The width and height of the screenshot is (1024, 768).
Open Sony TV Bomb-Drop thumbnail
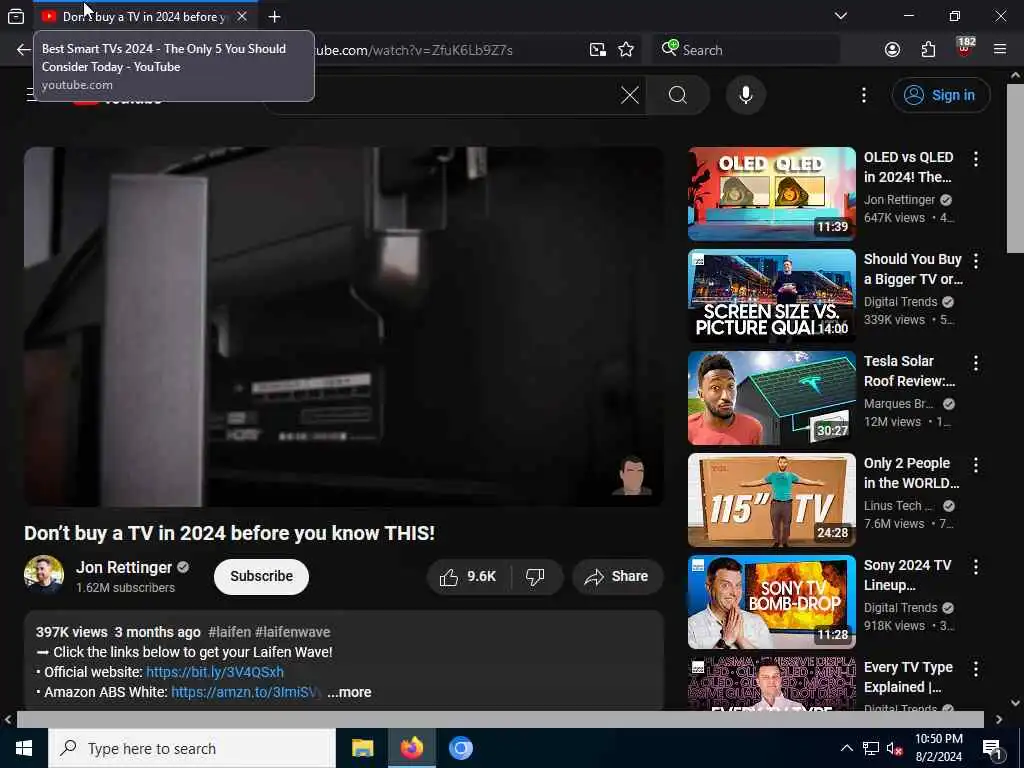click(x=771, y=601)
